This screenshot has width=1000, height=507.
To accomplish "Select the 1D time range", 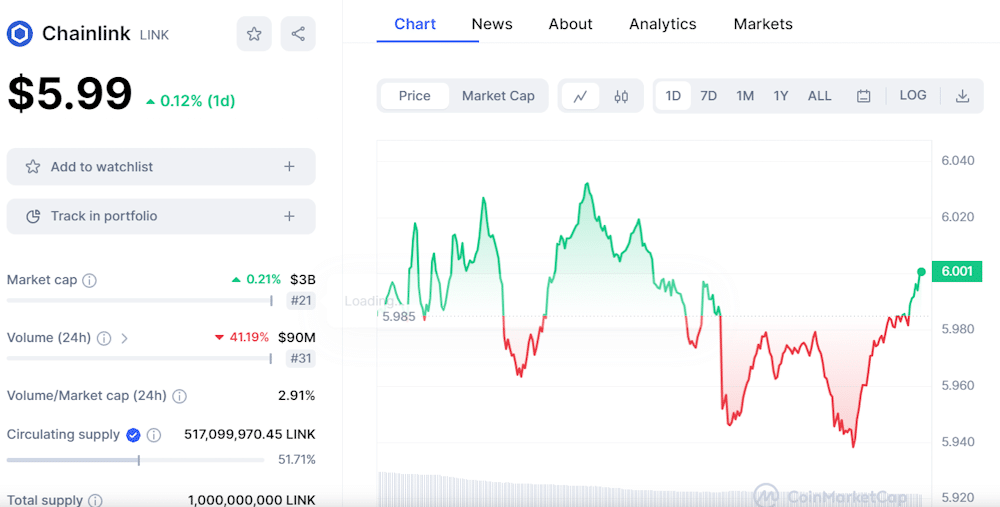I will [x=673, y=96].
